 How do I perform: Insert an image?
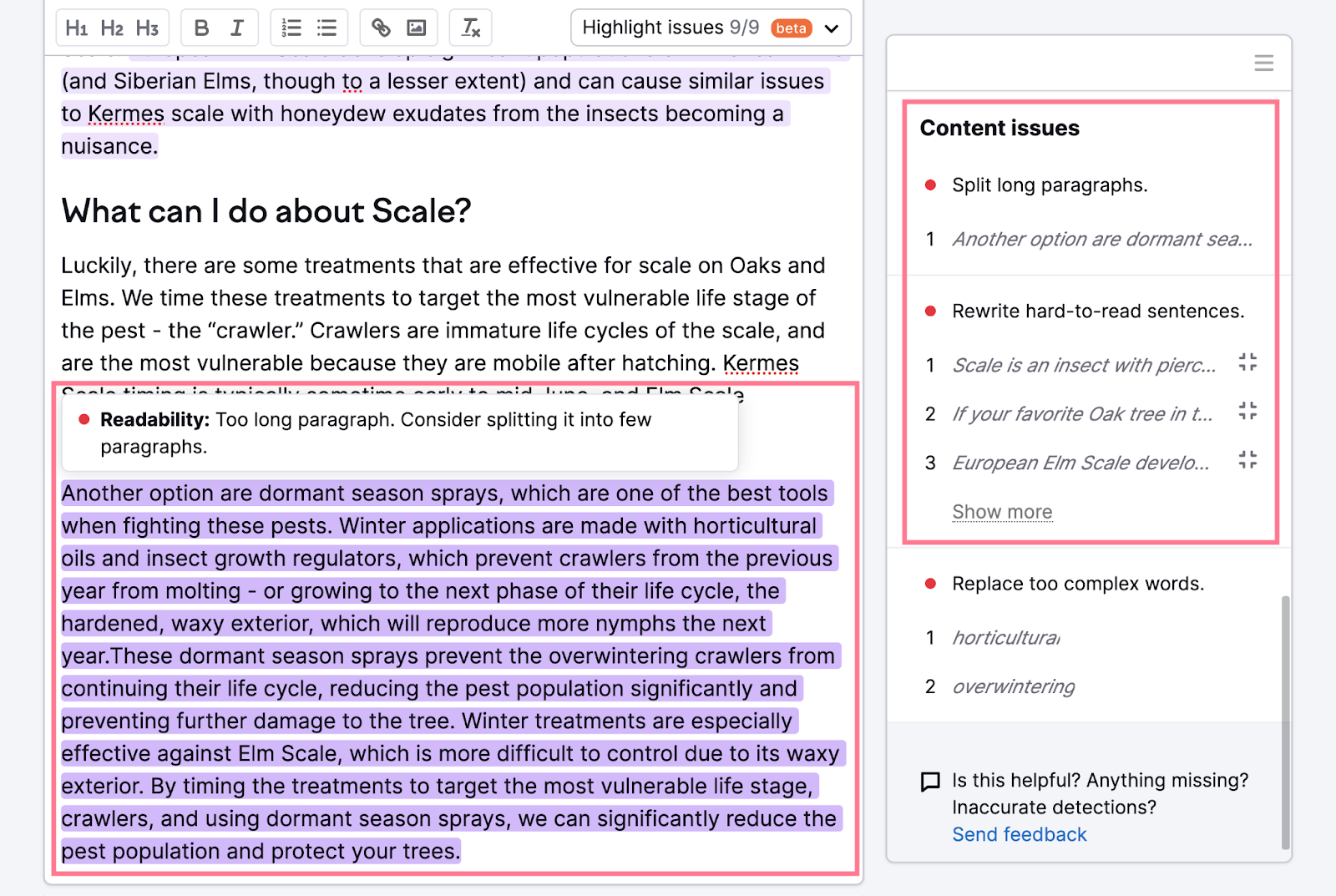416,28
